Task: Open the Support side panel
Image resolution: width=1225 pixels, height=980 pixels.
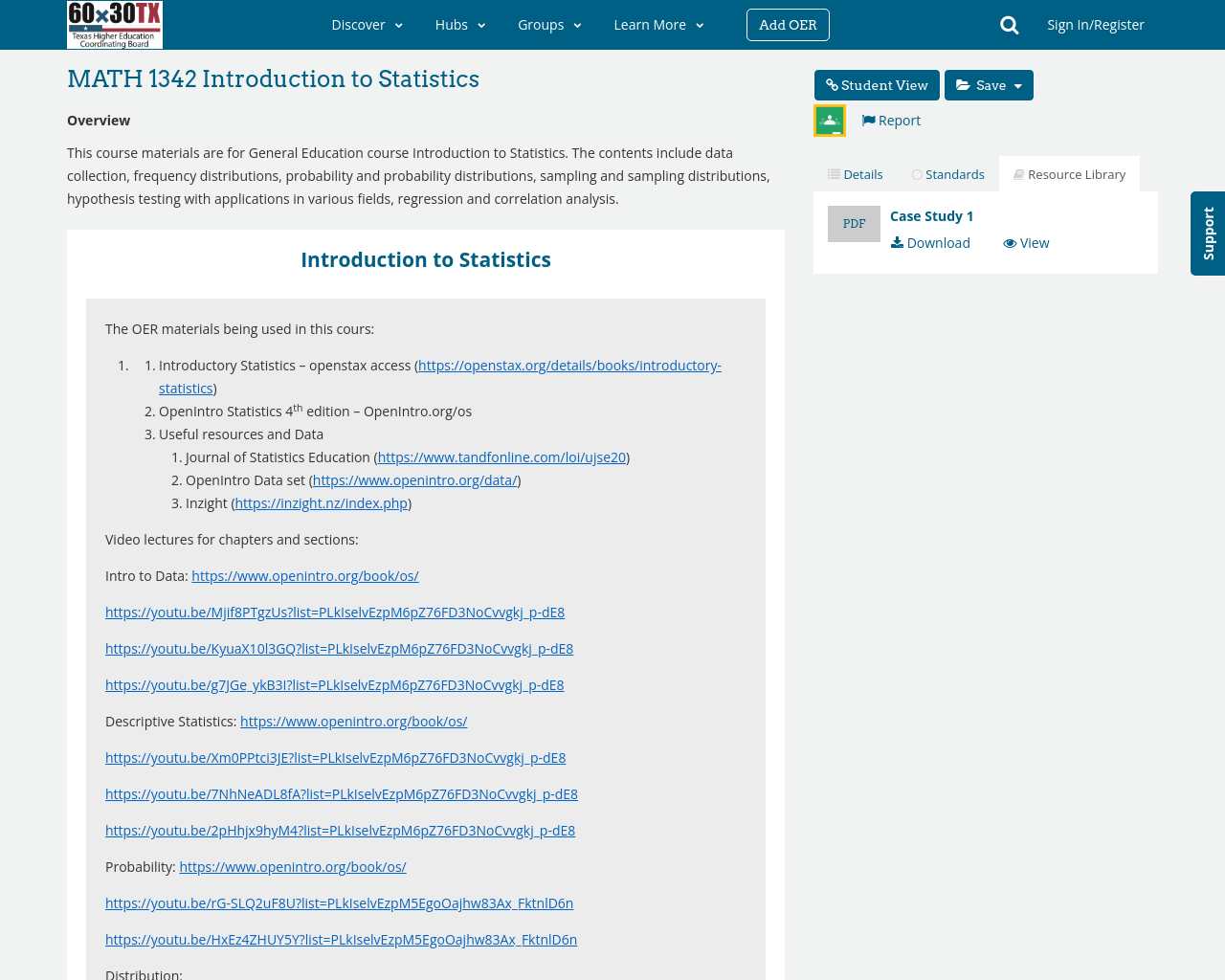Action: coord(1208,234)
